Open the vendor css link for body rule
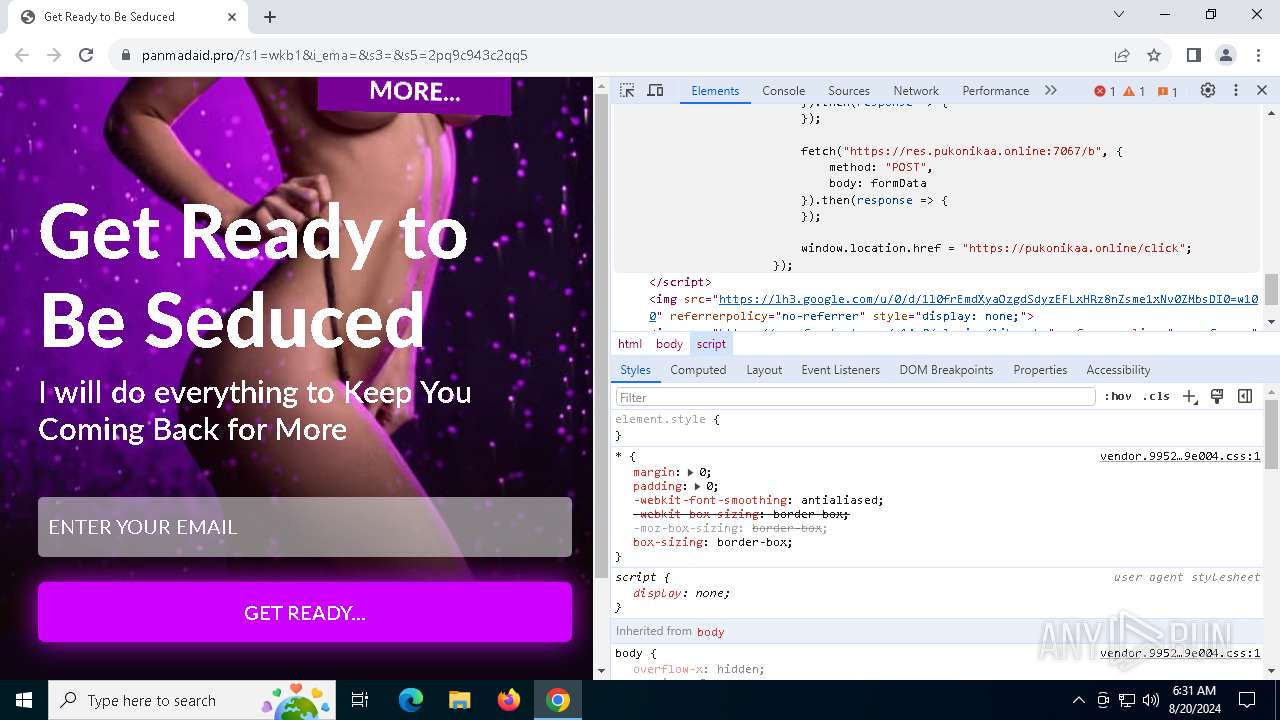Screen dimensions: 1280x720 pyautogui.click(x=1180, y=653)
